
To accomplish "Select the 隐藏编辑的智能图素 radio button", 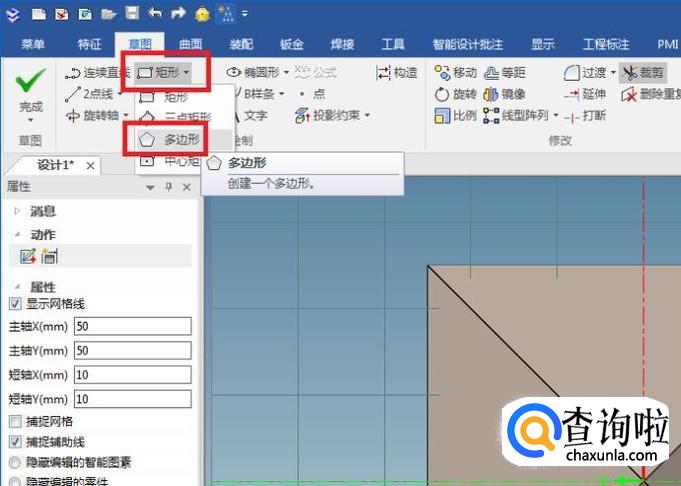I will pyautogui.click(x=15, y=462).
